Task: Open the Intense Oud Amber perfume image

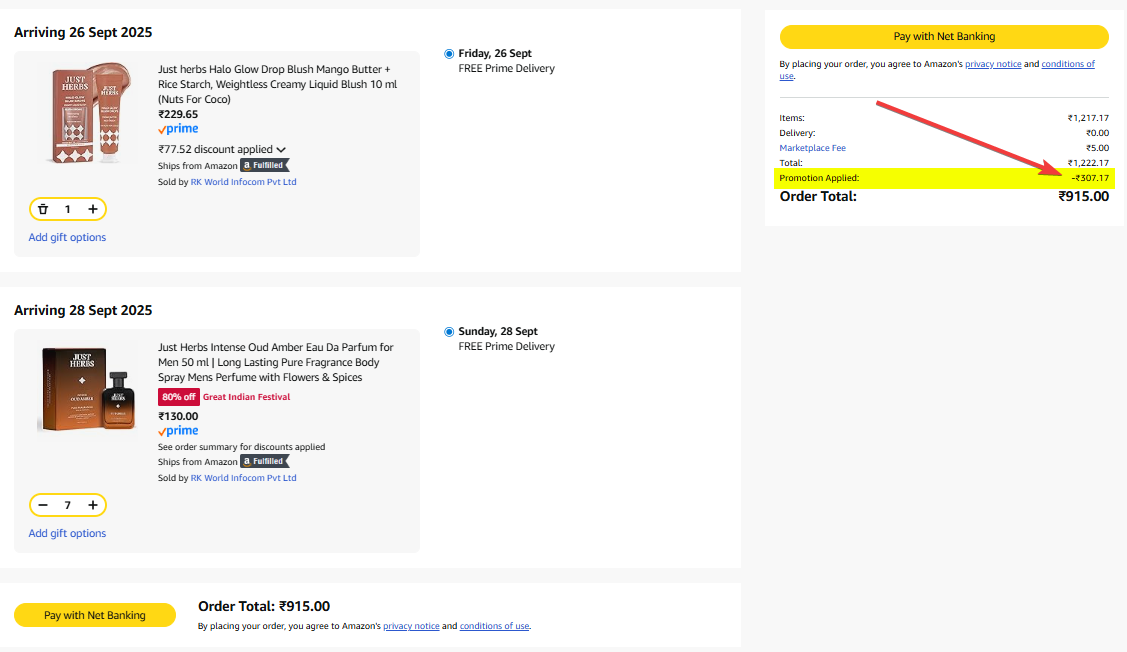Action: [88, 389]
